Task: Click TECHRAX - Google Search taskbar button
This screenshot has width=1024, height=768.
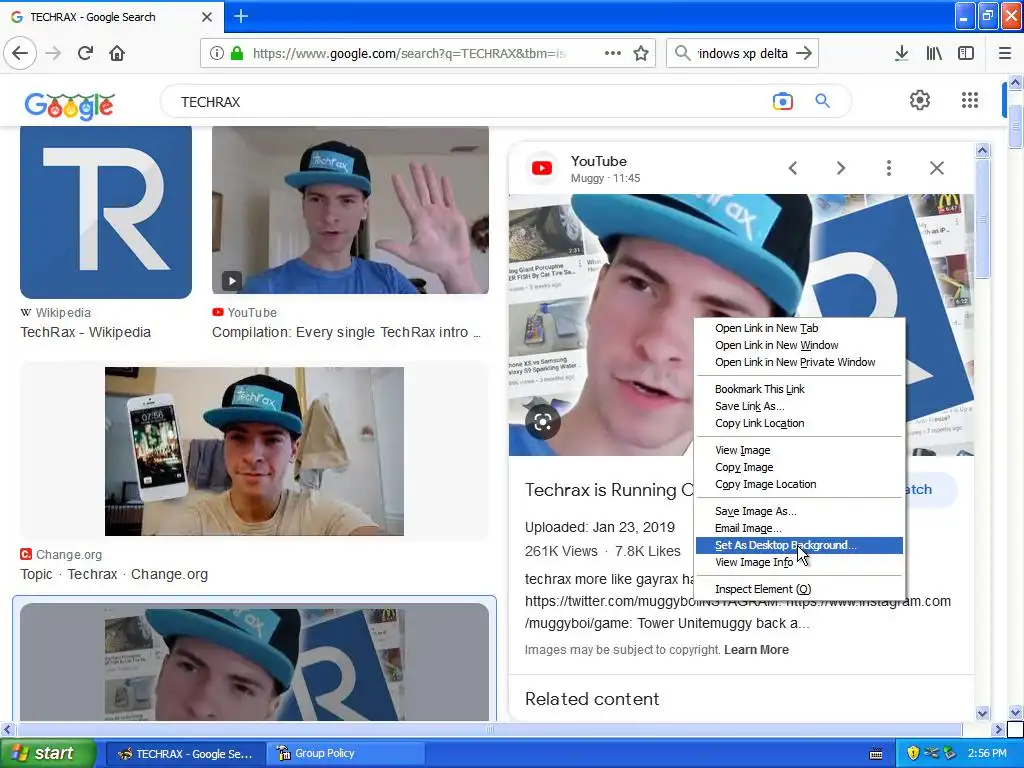Action: (x=185, y=754)
